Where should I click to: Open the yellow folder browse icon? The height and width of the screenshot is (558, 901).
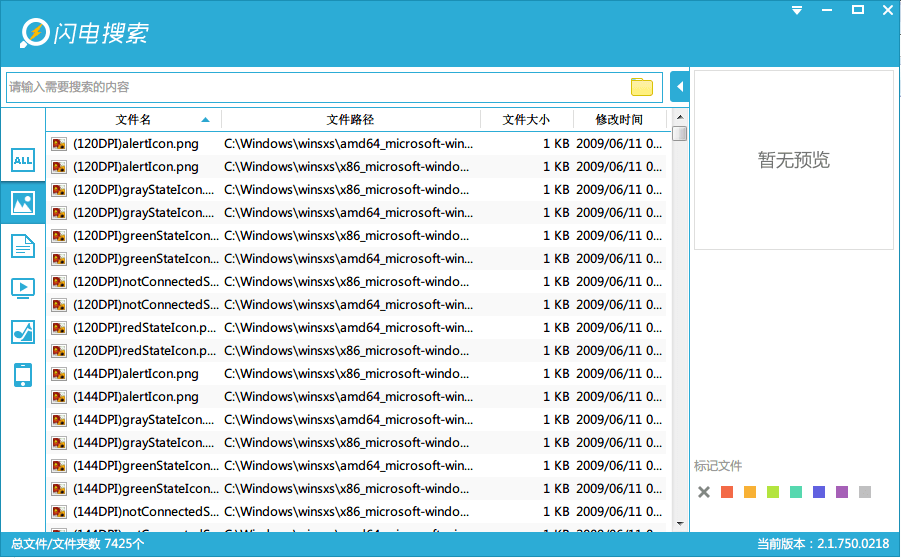tap(642, 87)
